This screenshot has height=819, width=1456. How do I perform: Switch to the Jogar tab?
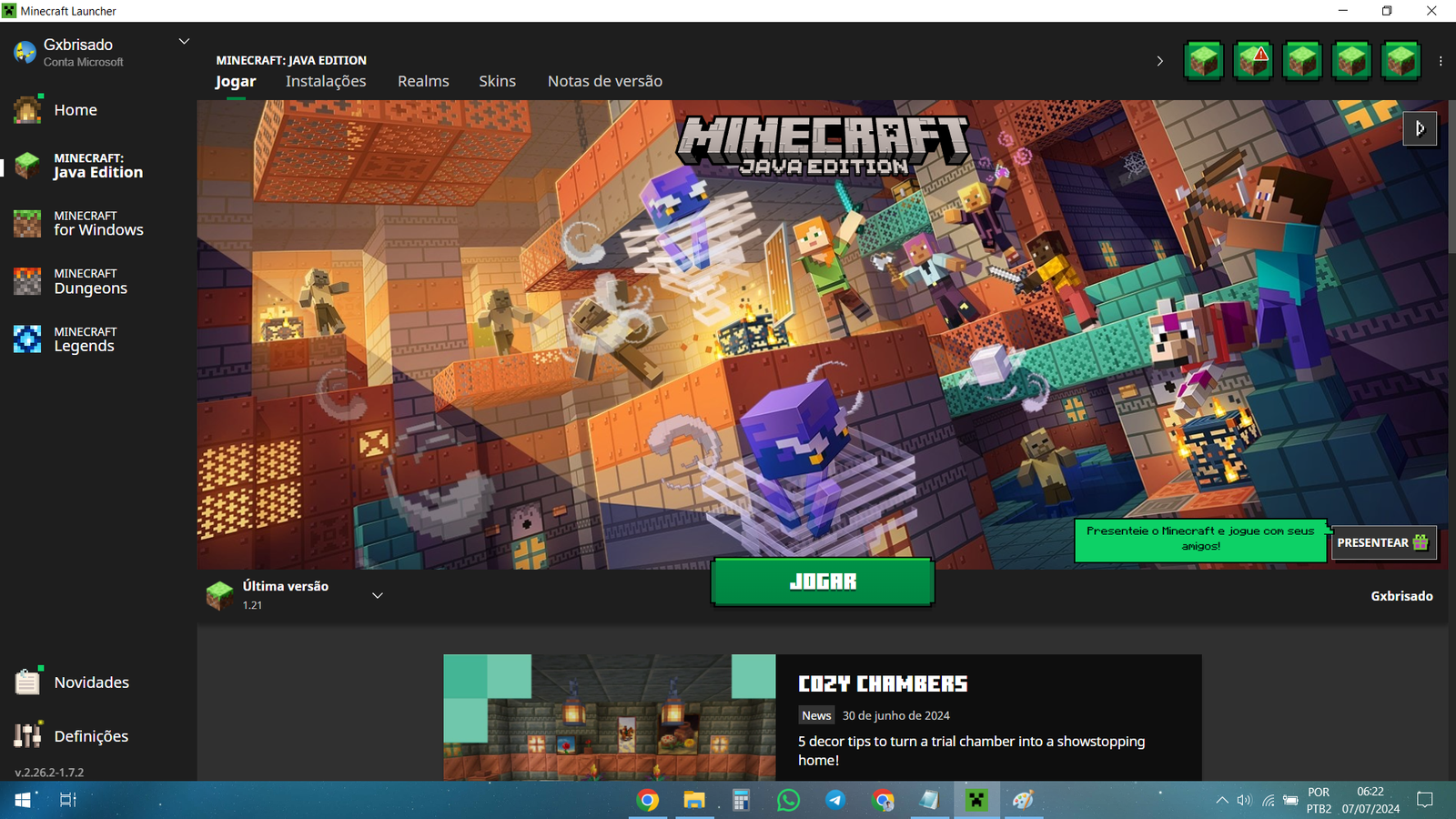coord(236,81)
